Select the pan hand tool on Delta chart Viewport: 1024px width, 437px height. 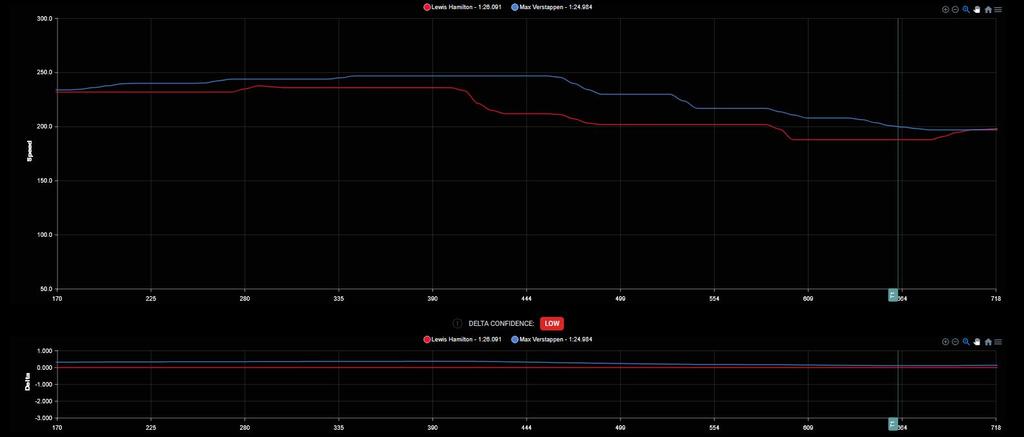[977, 342]
